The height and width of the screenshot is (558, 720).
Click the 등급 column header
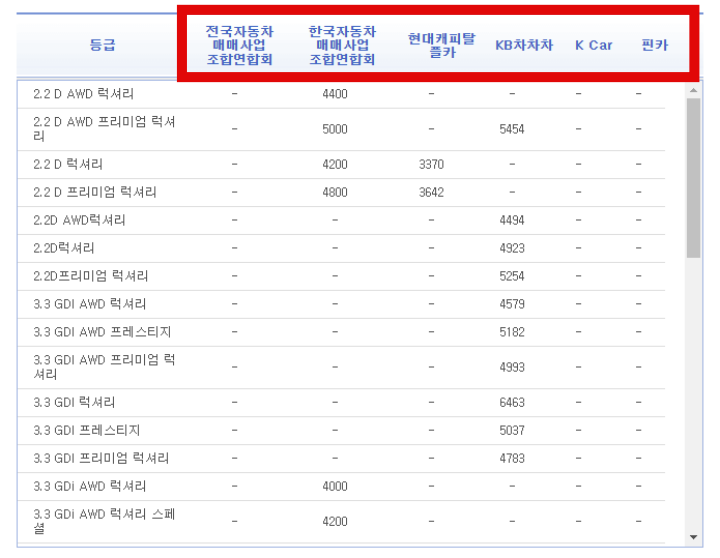[x=102, y=45]
